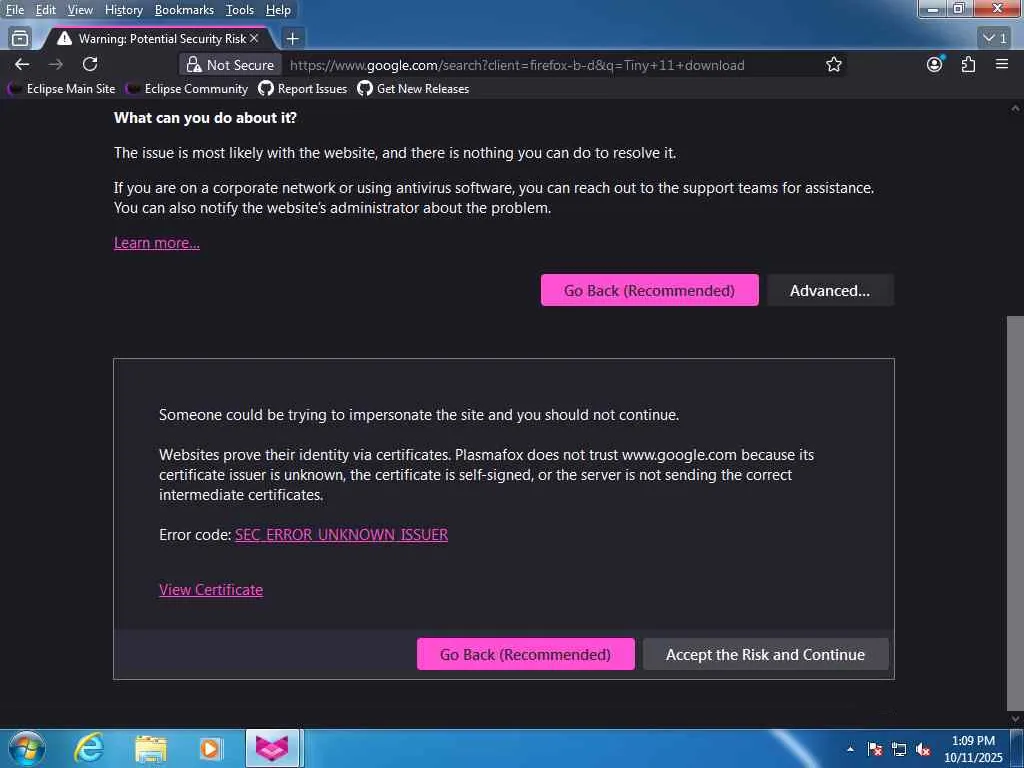Open the Eclipse Main Site bookmark

point(61,89)
